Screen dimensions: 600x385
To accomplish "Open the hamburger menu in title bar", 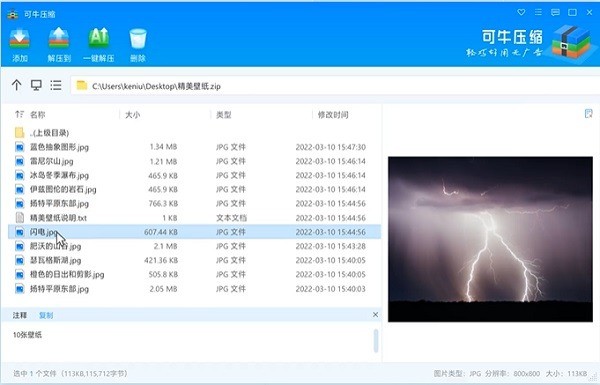I will point(538,13).
